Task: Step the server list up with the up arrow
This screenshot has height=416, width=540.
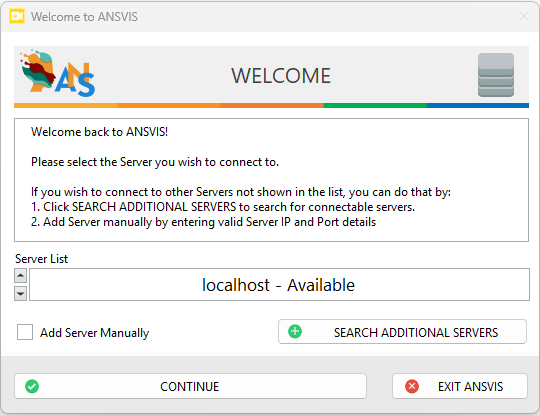Action: click(x=21, y=276)
